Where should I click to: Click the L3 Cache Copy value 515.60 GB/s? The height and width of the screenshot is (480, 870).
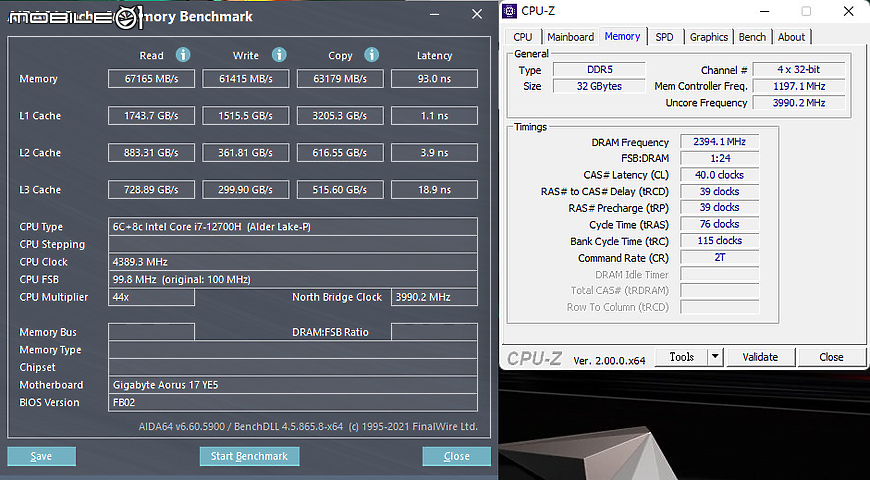click(340, 190)
